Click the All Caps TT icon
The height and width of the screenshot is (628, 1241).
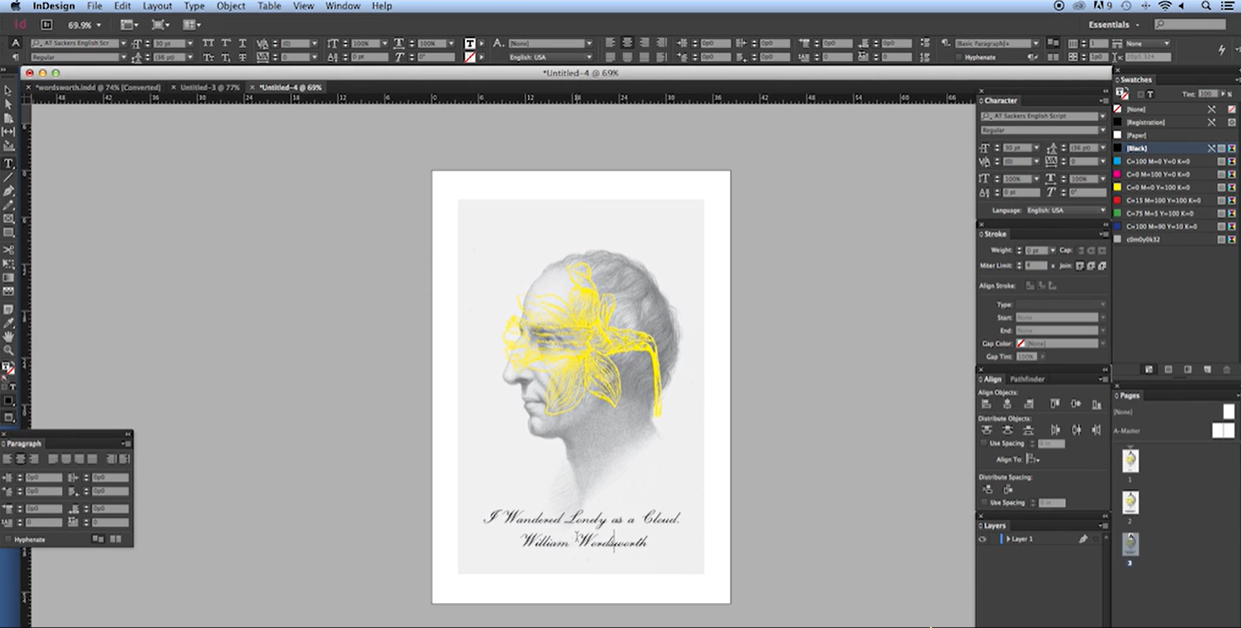209,43
